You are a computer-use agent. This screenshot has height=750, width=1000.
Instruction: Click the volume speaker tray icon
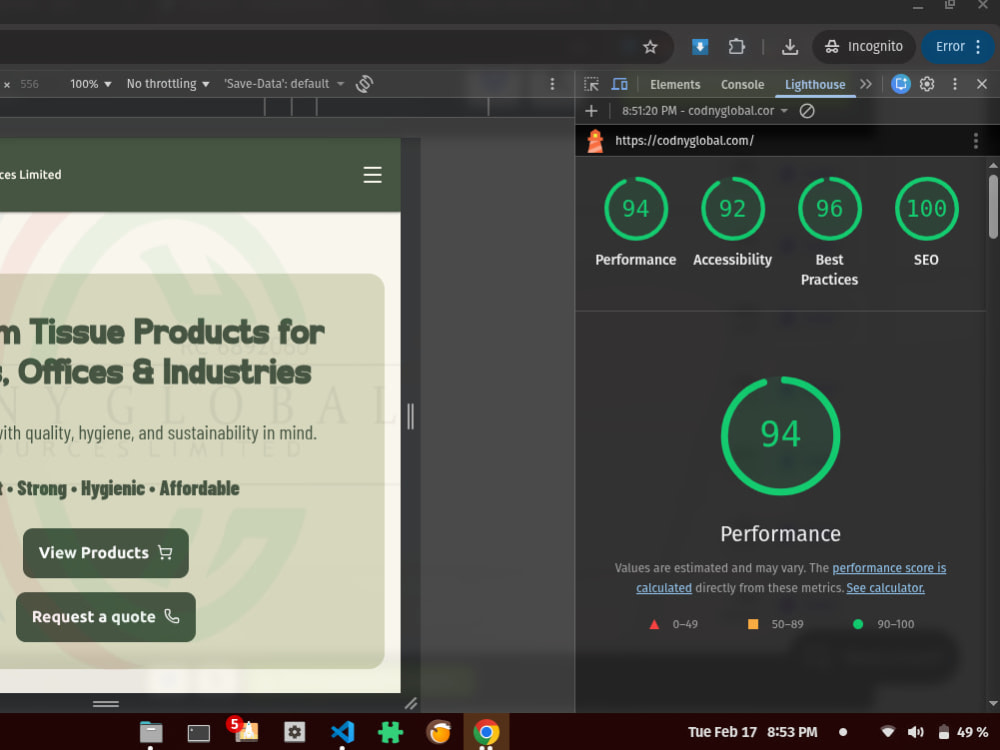(x=916, y=732)
